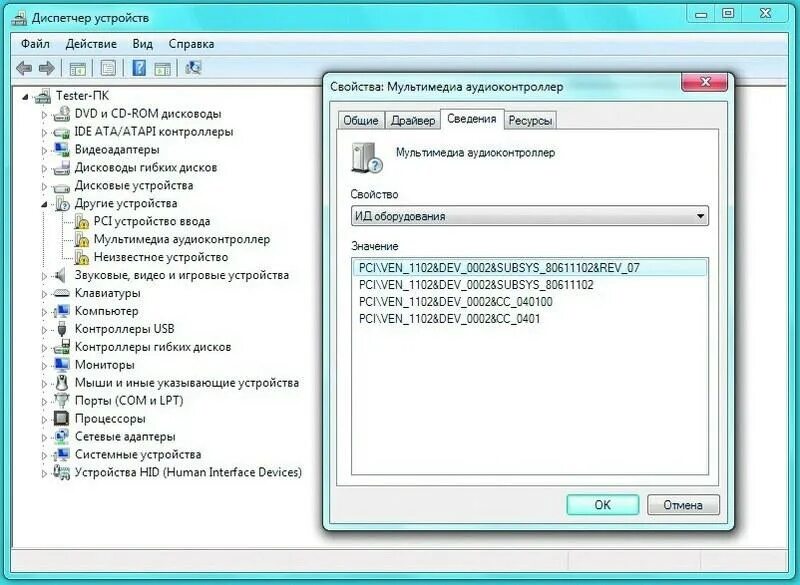Click the Tester-ПК computer root icon
The height and width of the screenshot is (585, 800).
pyautogui.click(x=43, y=96)
